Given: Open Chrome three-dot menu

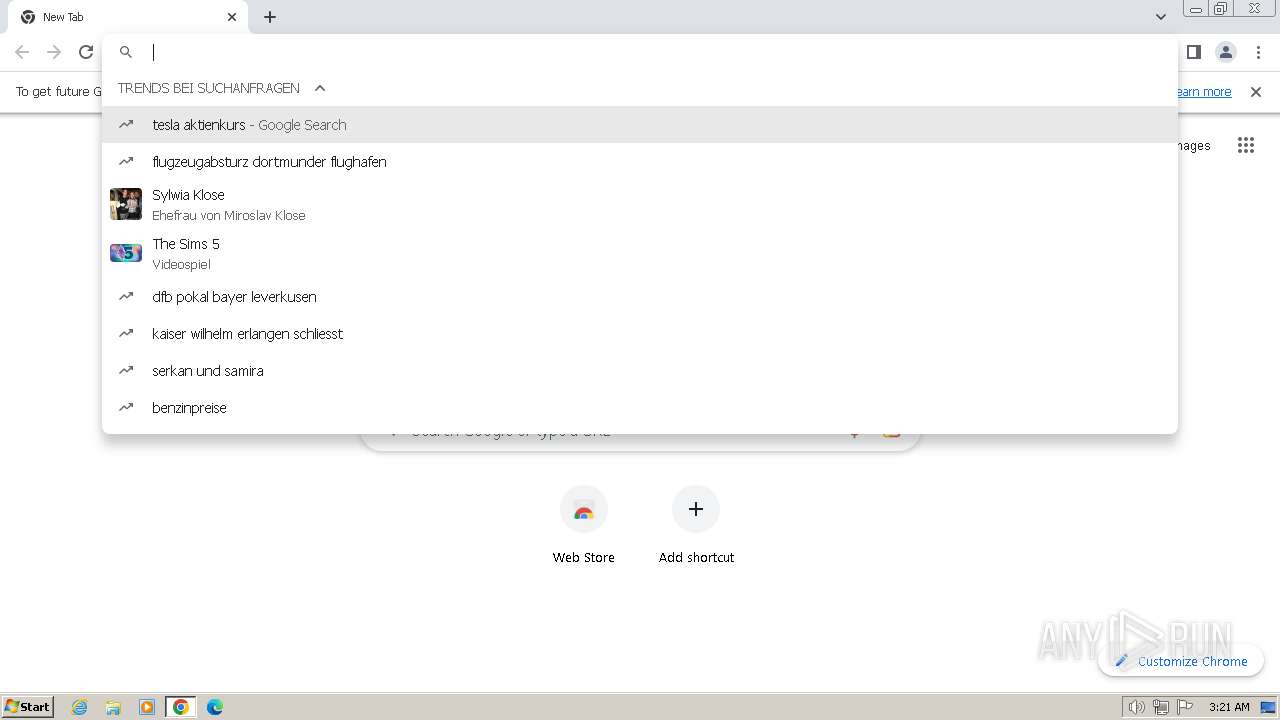Looking at the screenshot, I should coord(1258,52).
